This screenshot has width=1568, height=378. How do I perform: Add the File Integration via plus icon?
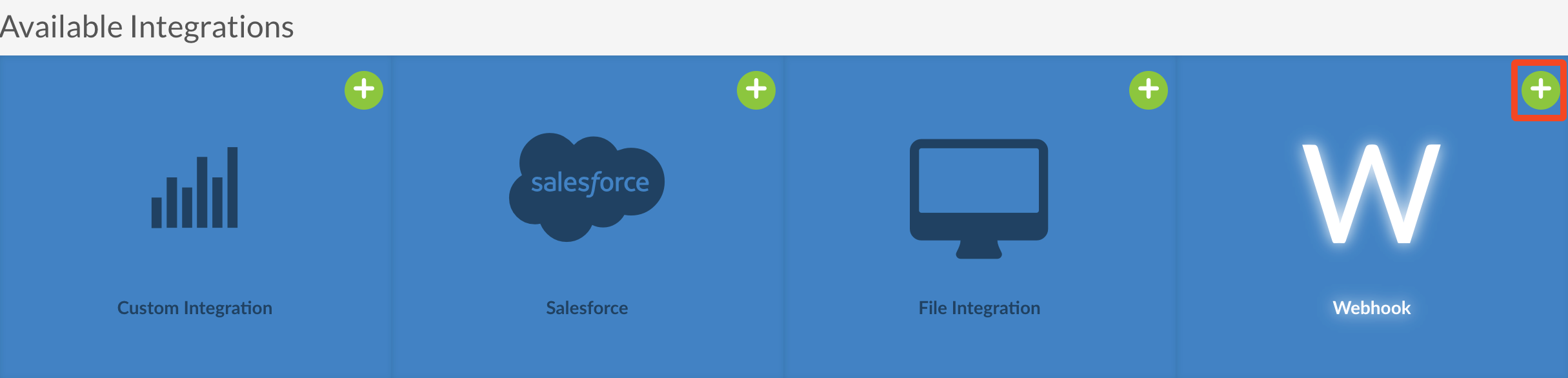[1149, 90]
